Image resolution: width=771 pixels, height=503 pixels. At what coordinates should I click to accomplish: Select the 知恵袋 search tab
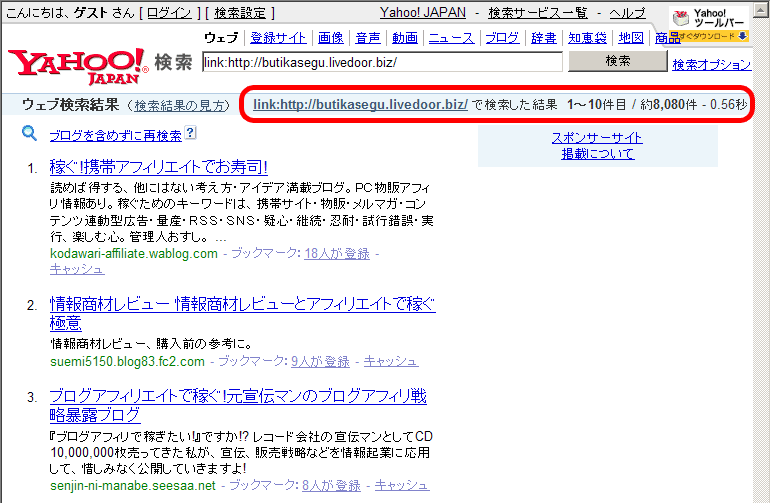(x=587, y=38)
